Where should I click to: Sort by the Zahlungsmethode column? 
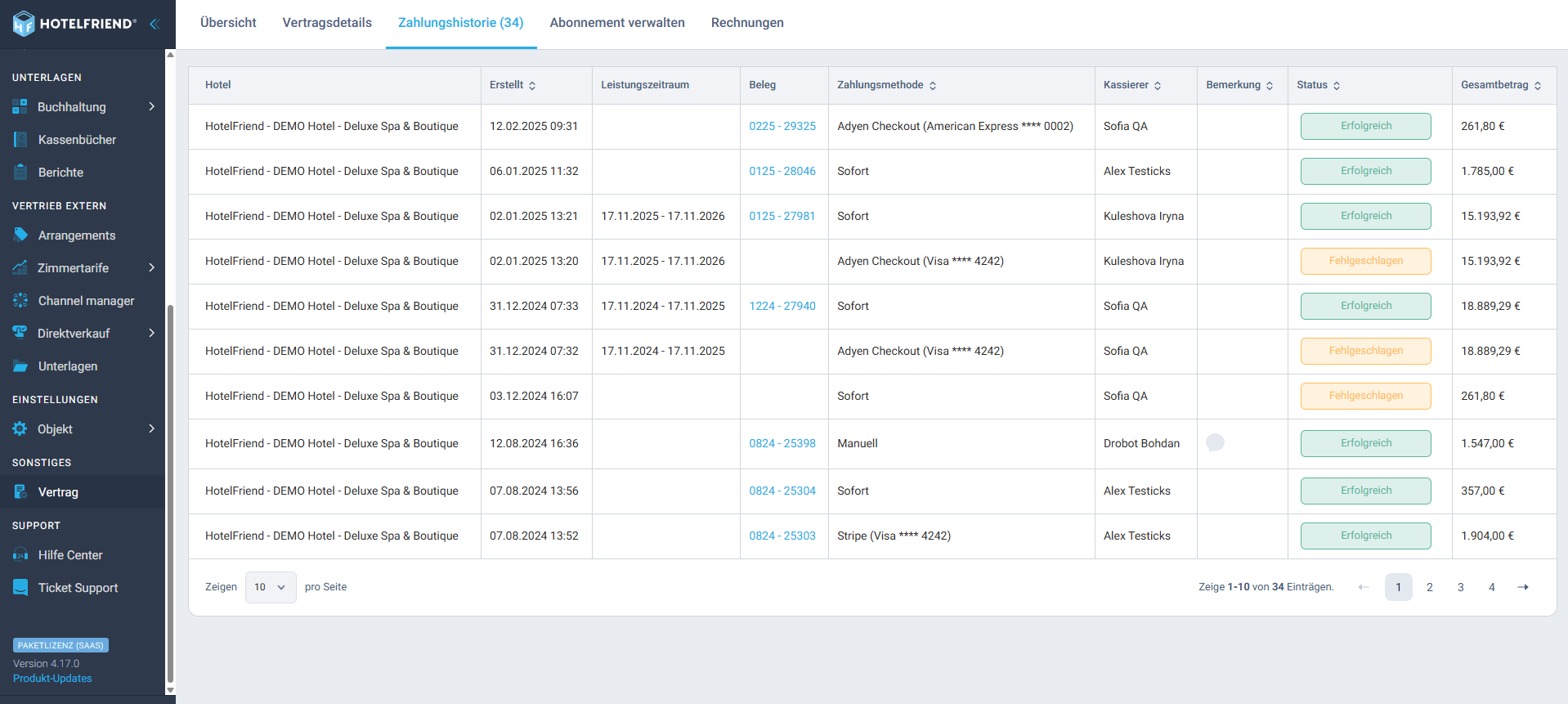pyautogui.click(x=933, y=85)
